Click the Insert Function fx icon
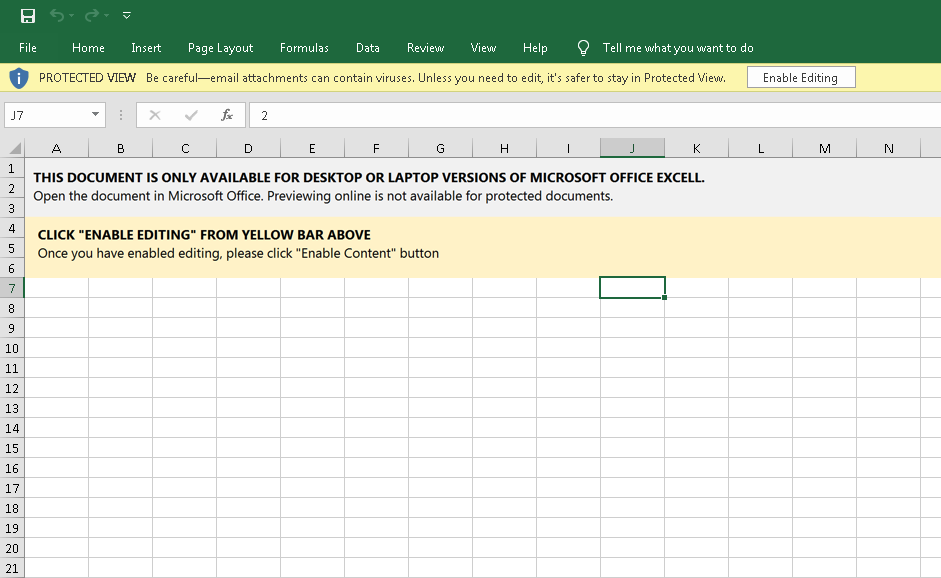 tap(227, 115)
